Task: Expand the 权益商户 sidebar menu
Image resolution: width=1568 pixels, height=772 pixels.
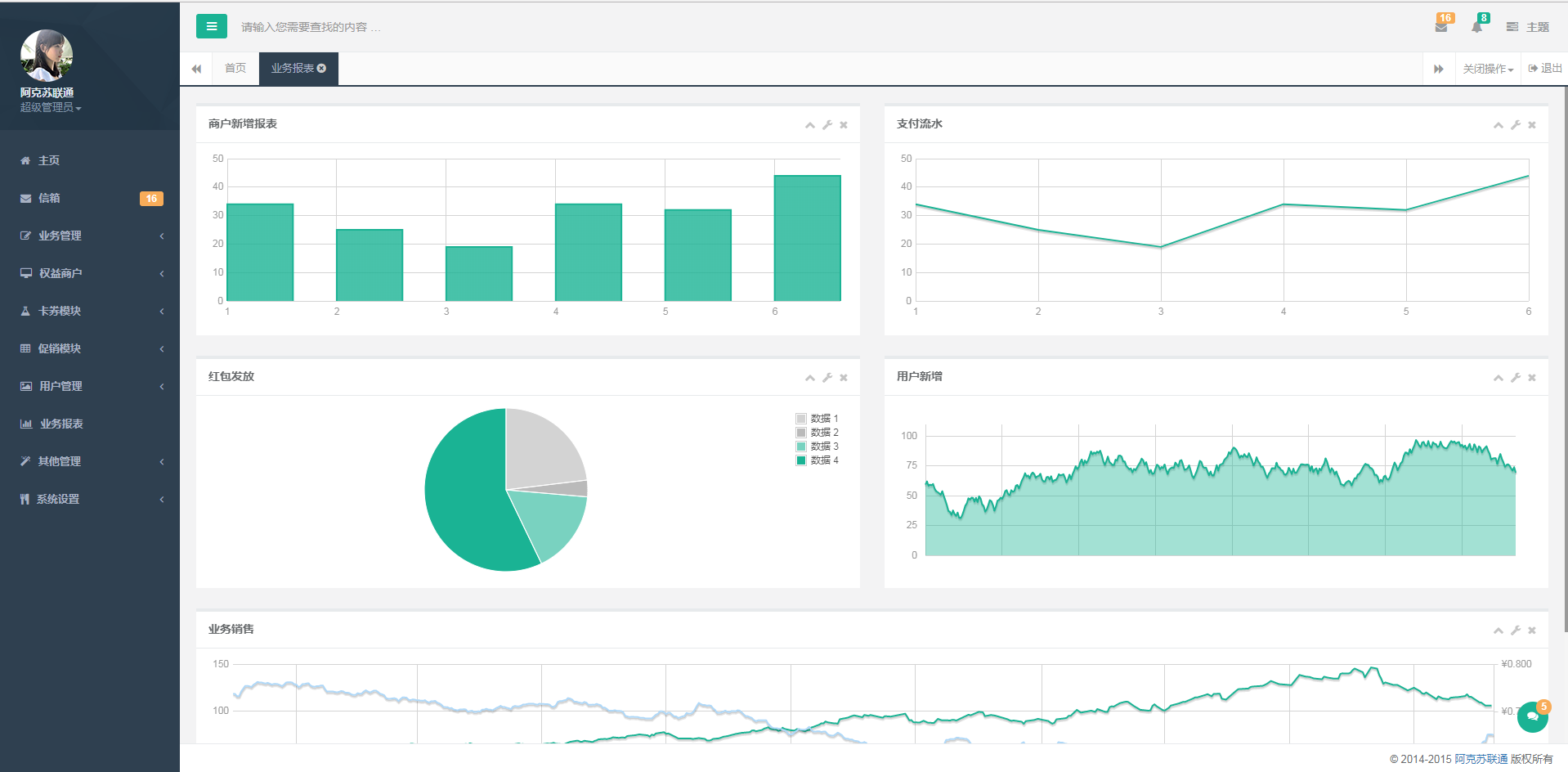Action: pyautogui.click(x=90, y=273)
